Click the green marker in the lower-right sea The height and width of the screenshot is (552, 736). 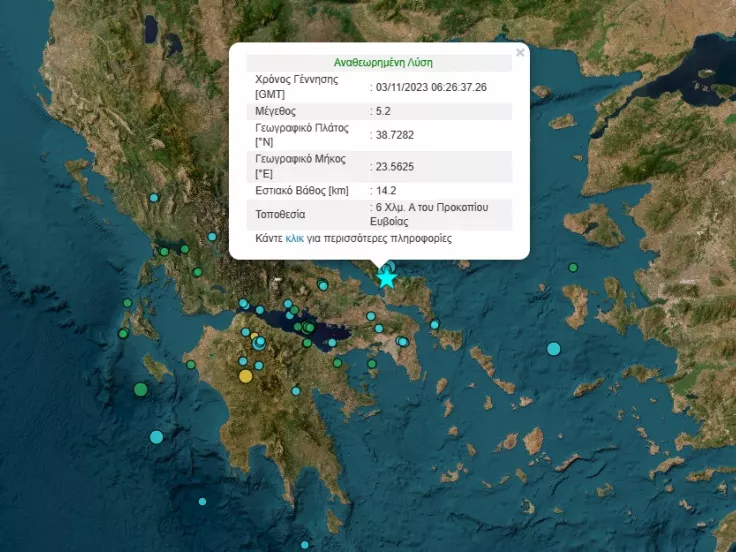[605, 492]
